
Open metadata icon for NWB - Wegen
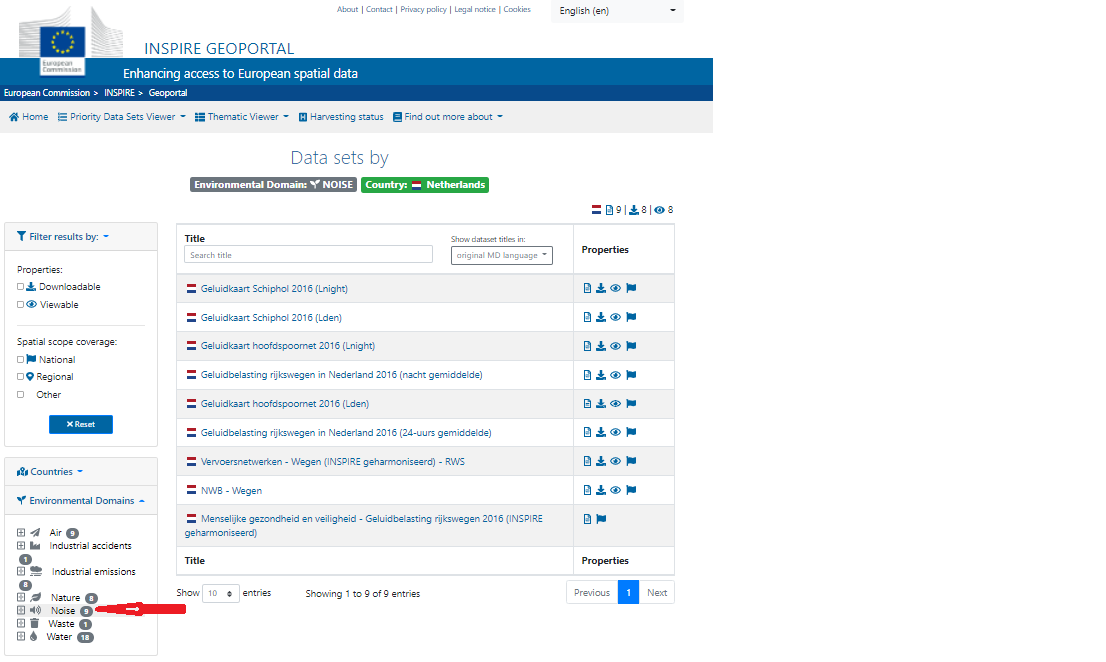[x=587, y=490]
